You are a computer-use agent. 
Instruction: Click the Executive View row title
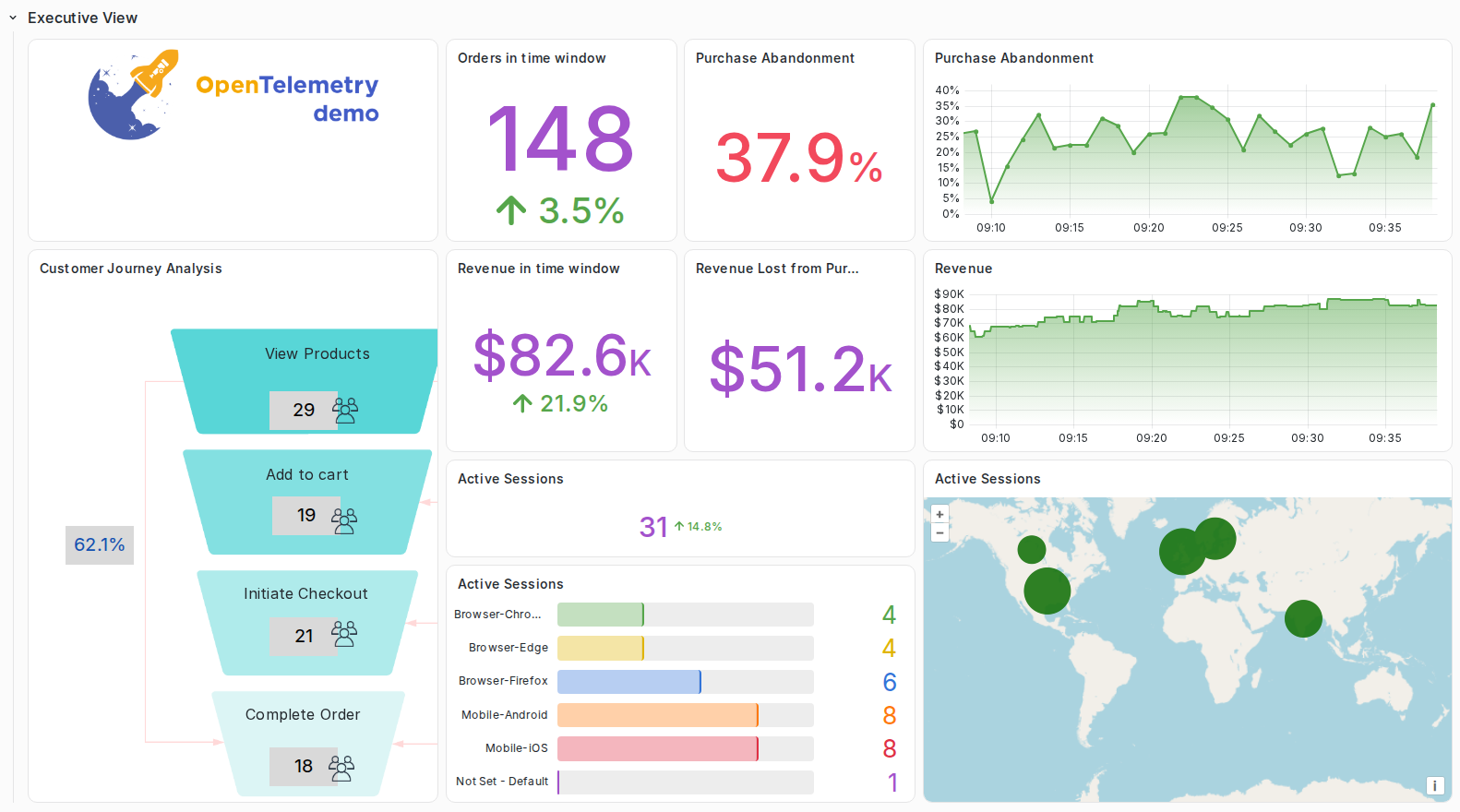pos(82,18)
